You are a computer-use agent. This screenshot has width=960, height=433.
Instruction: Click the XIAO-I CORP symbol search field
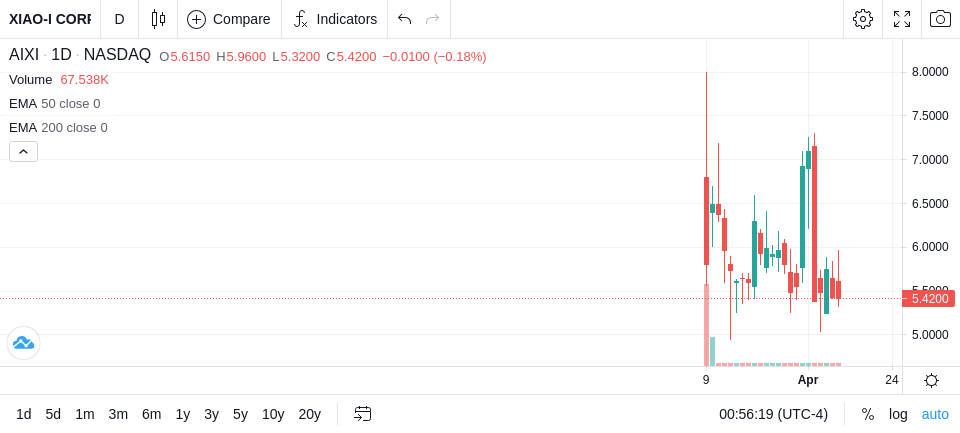coord(50,19)
